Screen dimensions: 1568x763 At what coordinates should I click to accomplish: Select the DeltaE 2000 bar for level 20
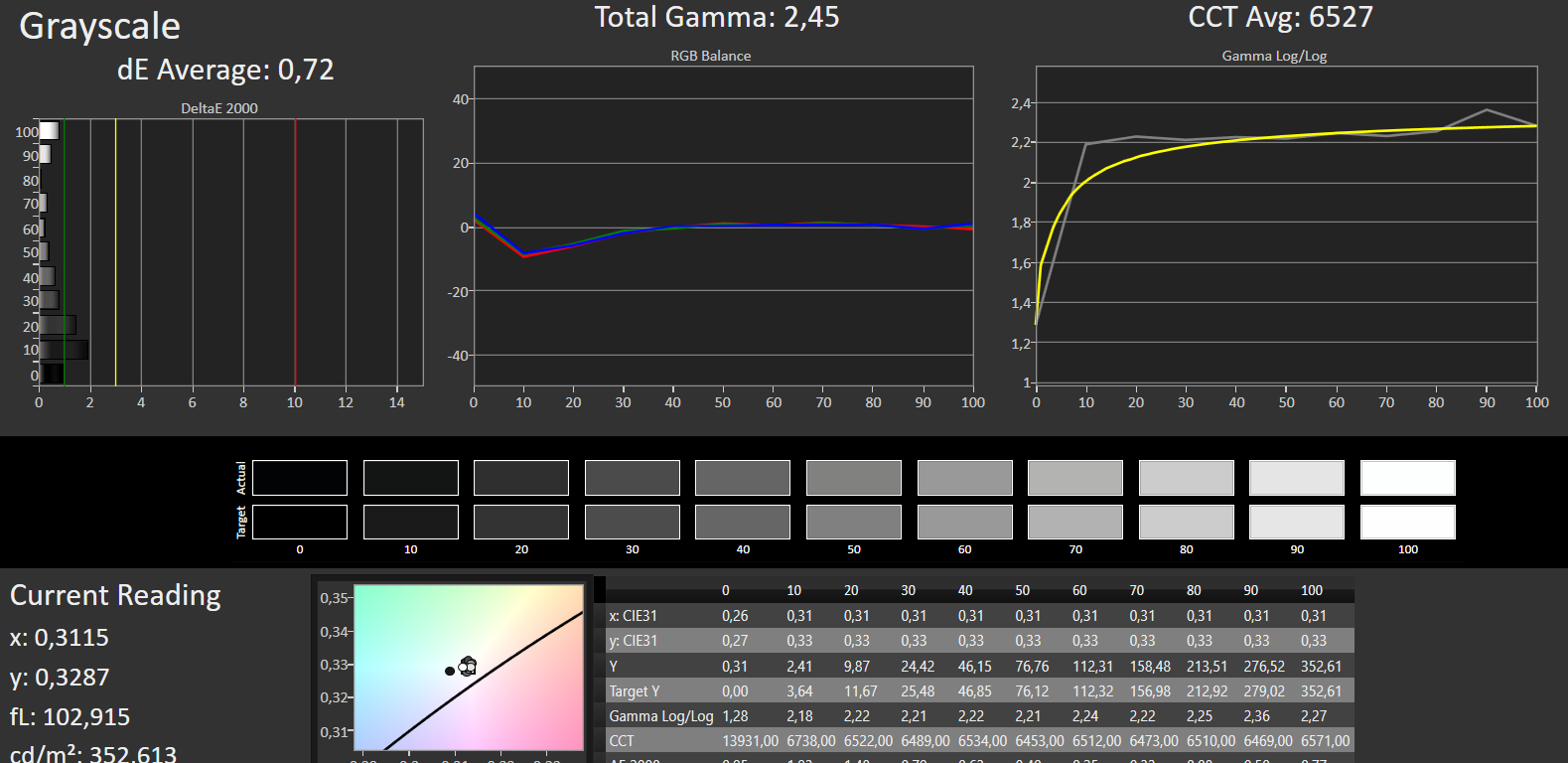pyautogui.click(x=58, y=325)
